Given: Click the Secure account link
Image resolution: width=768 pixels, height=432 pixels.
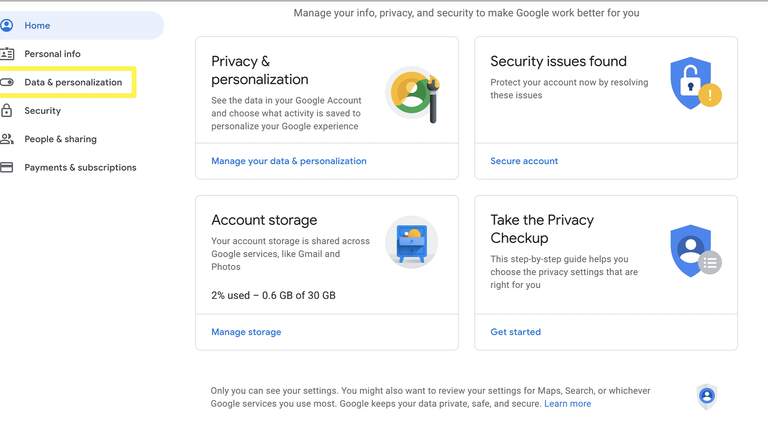Looking at the screenshot, I should tap(524, 161).
